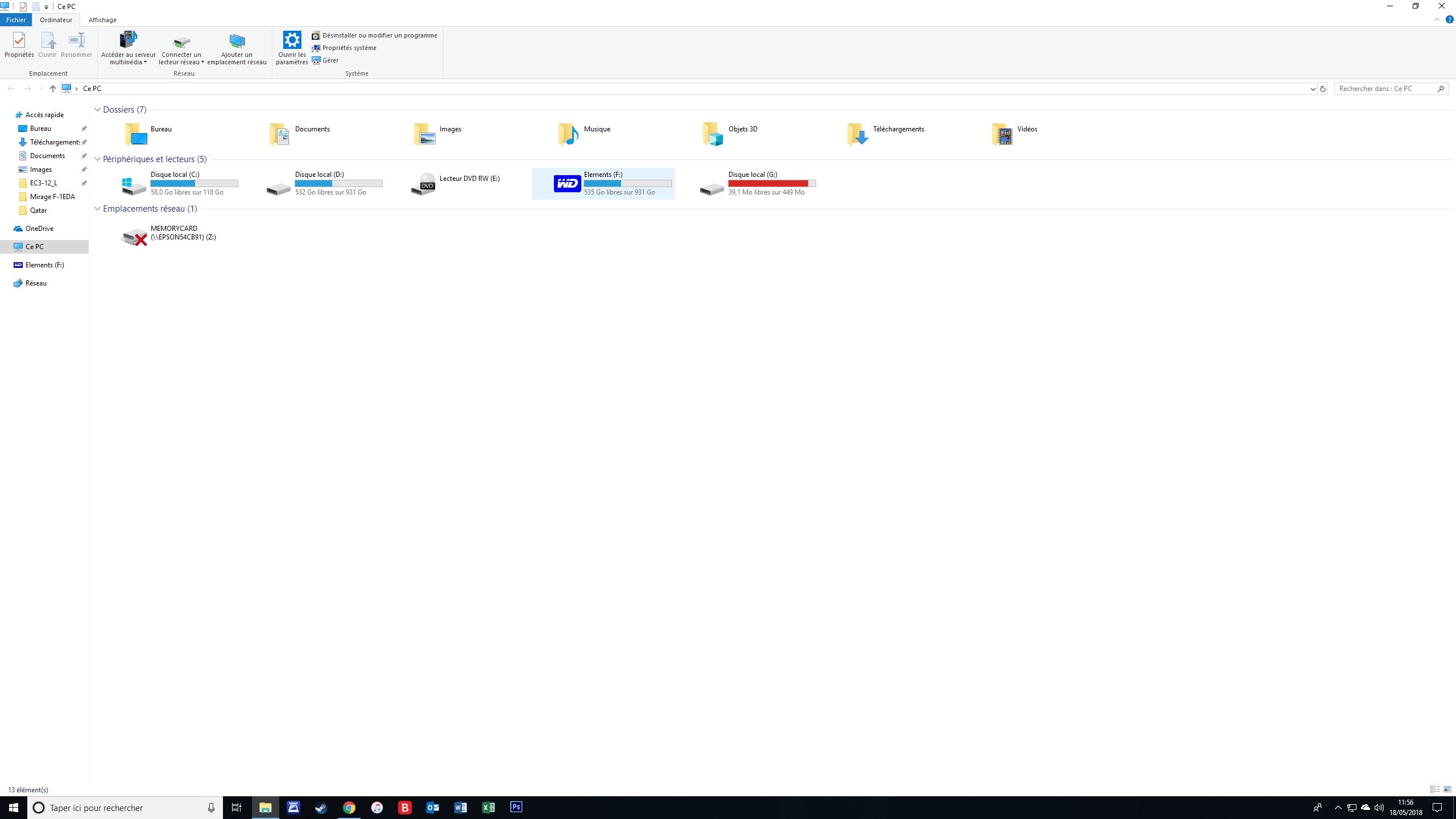The image size is (1456, 819).
Task: Open help question mark icon
Action: 1450,20
